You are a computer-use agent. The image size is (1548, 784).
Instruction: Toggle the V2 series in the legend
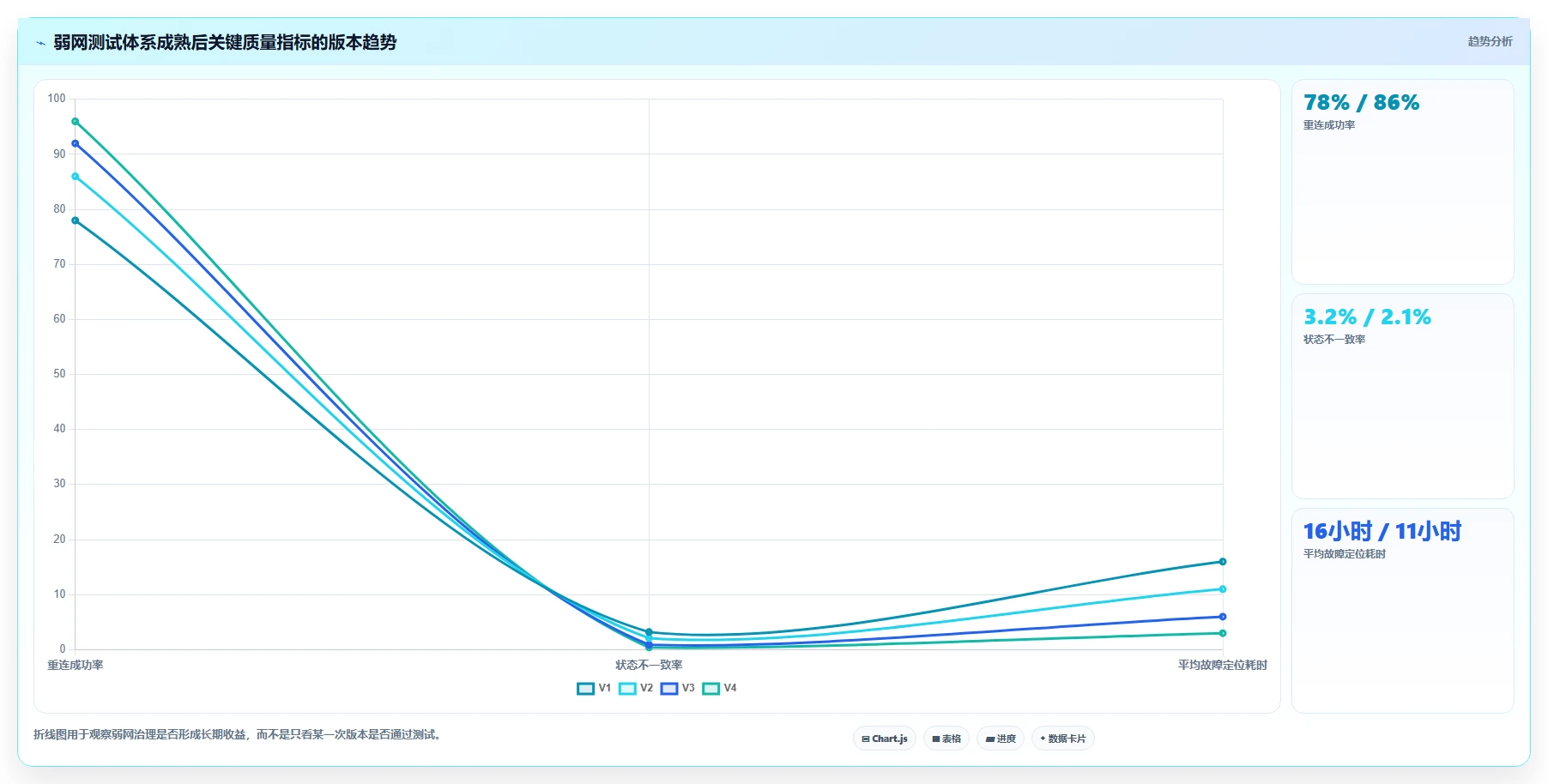636,688
